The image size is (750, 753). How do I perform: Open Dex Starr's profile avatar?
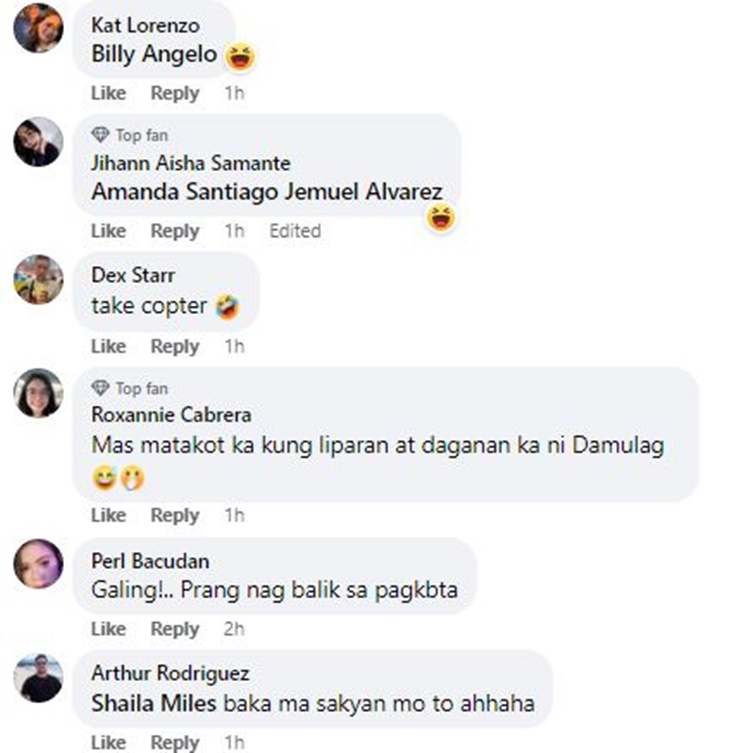pos(38,279)
